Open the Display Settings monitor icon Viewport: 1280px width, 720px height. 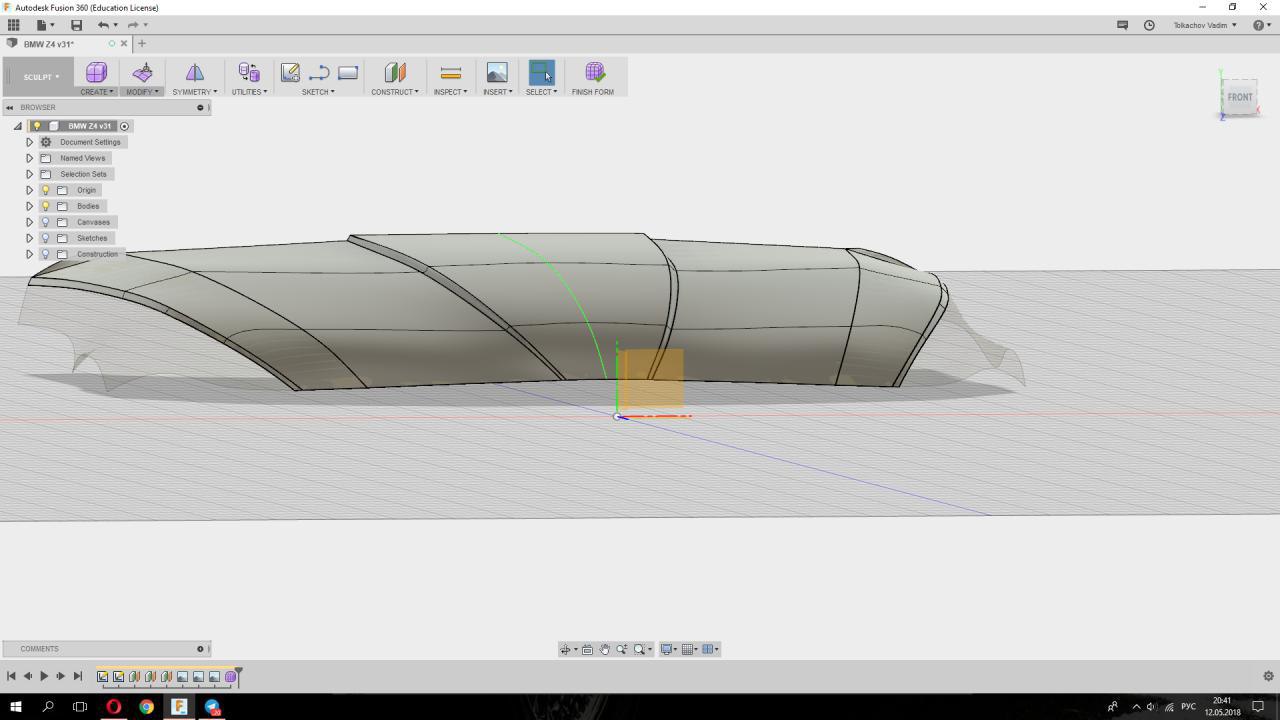pyautogui.click(x=666, y=649)
